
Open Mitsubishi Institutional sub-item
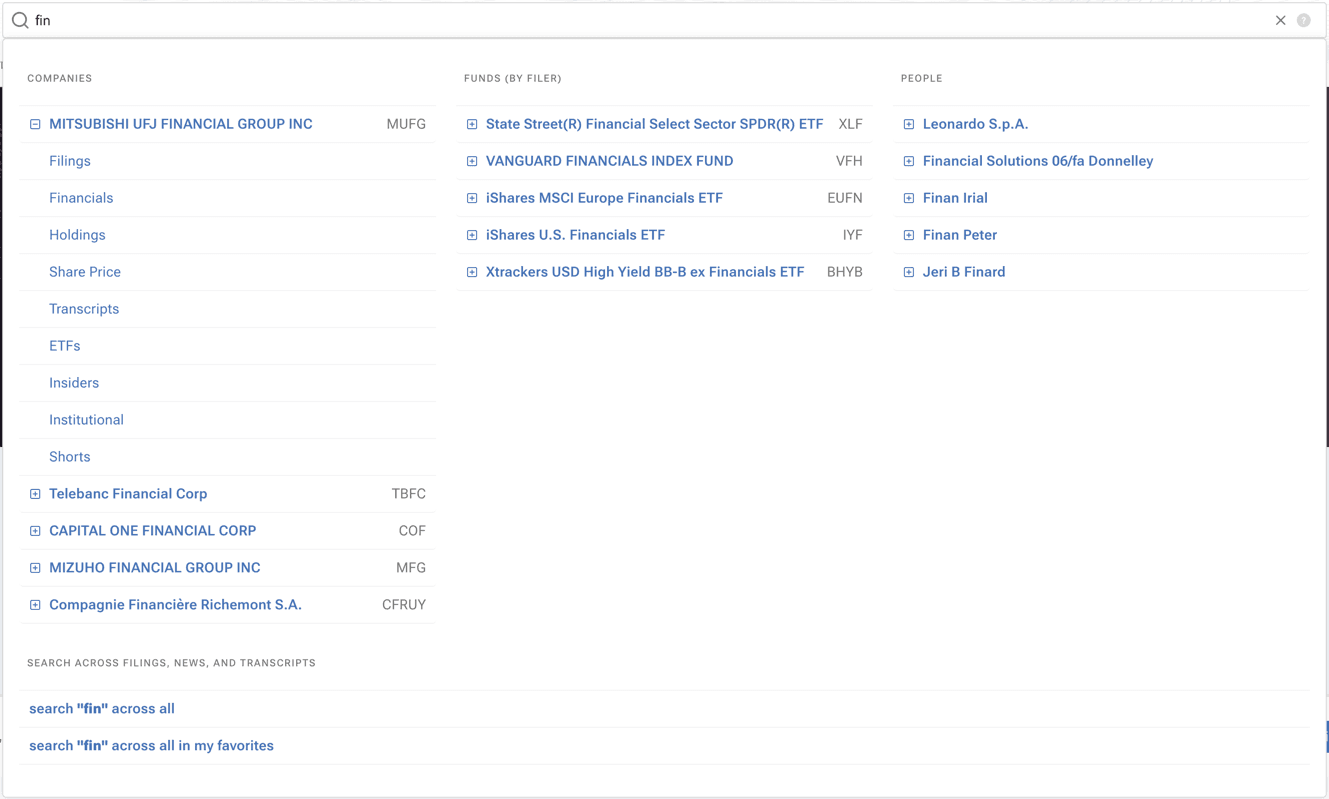87,420
